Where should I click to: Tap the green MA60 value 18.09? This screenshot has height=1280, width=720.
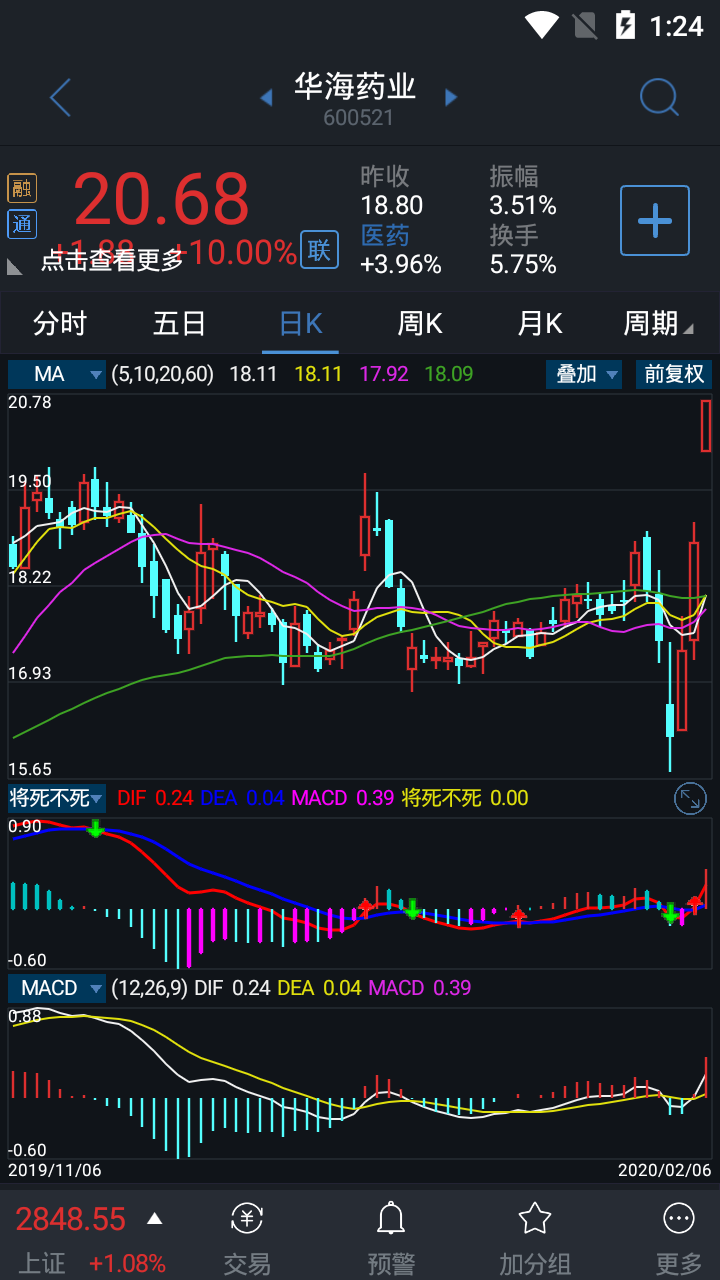[449, 374]
